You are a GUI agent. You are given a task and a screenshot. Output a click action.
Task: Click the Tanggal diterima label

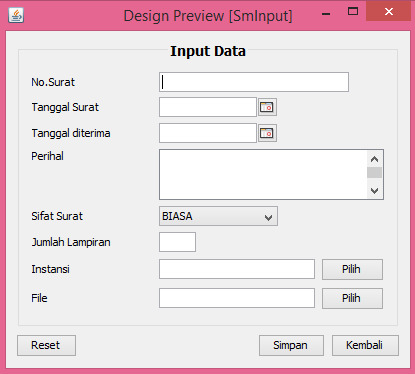(71, 133)
